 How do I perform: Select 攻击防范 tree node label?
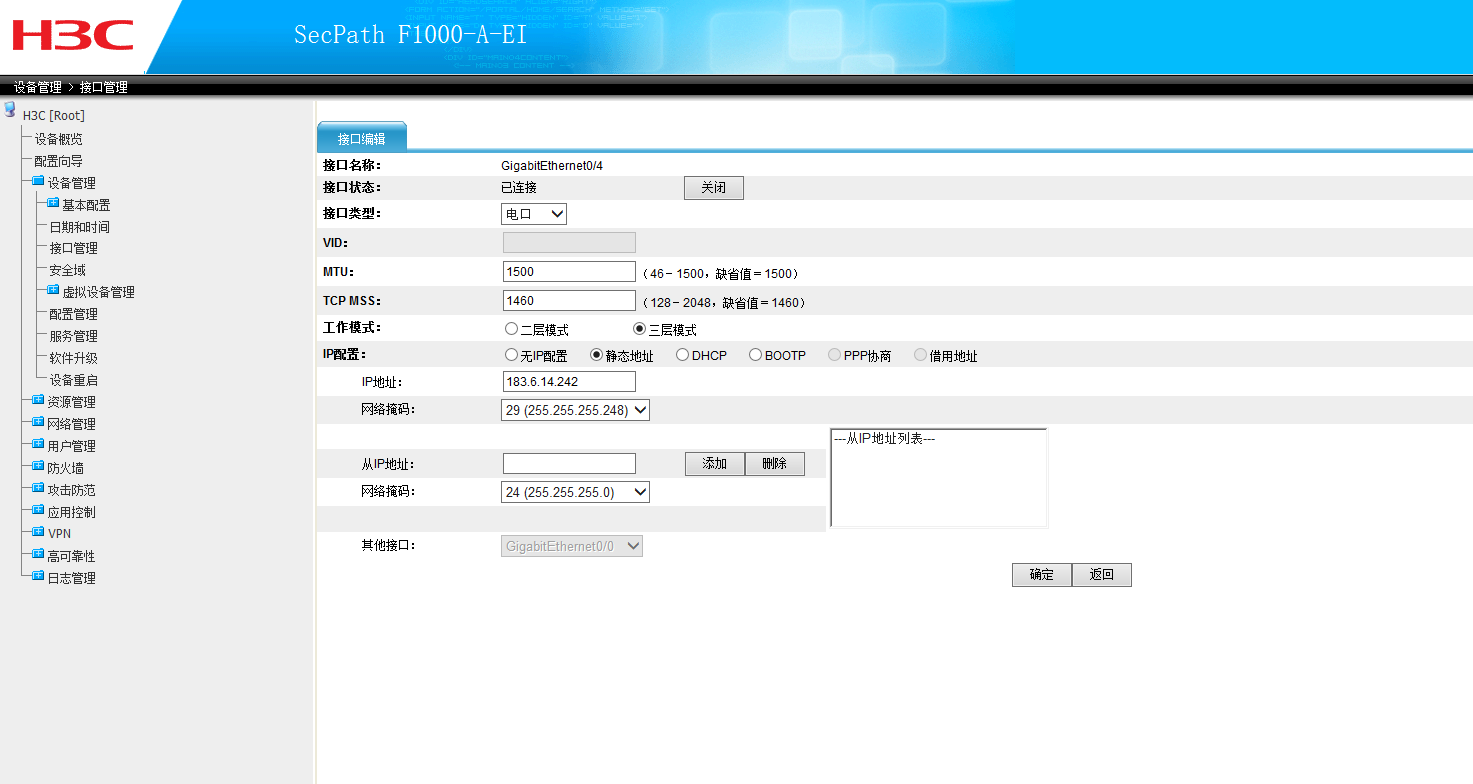pyautogui.click(x=72, y=490)
